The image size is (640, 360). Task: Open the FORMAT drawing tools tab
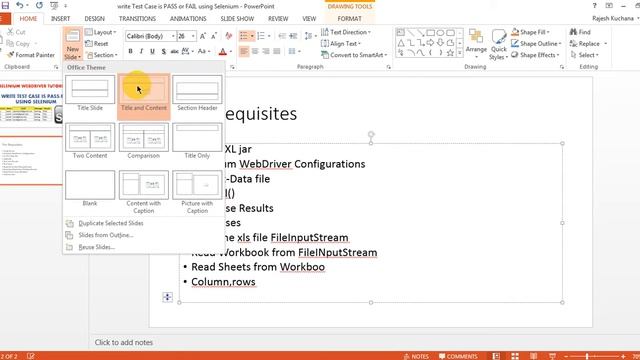[x=349, y=18]
